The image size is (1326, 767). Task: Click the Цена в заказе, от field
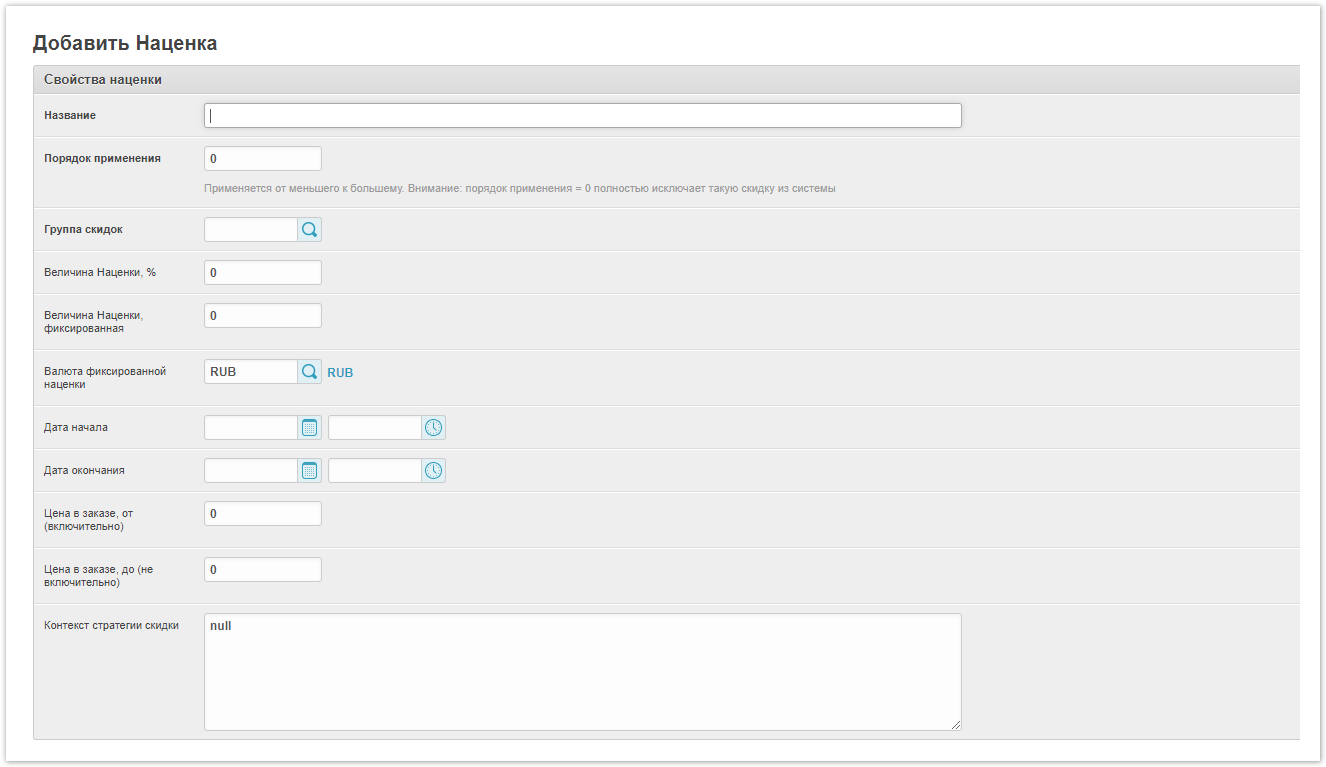click(x=263, y=514)
